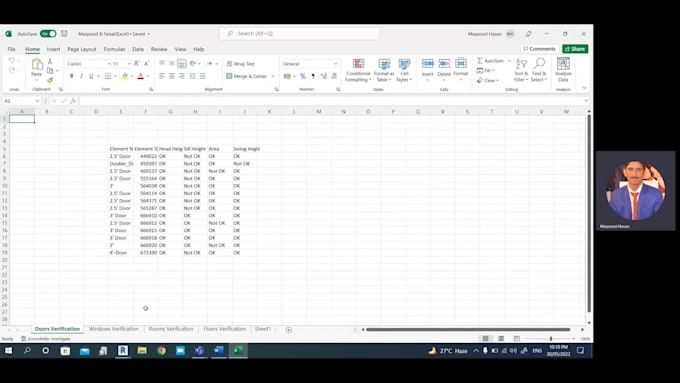This screenshot has height=383, width=680.
Task: Open Conditional Formatting
Action: click(x=358, y=70)
